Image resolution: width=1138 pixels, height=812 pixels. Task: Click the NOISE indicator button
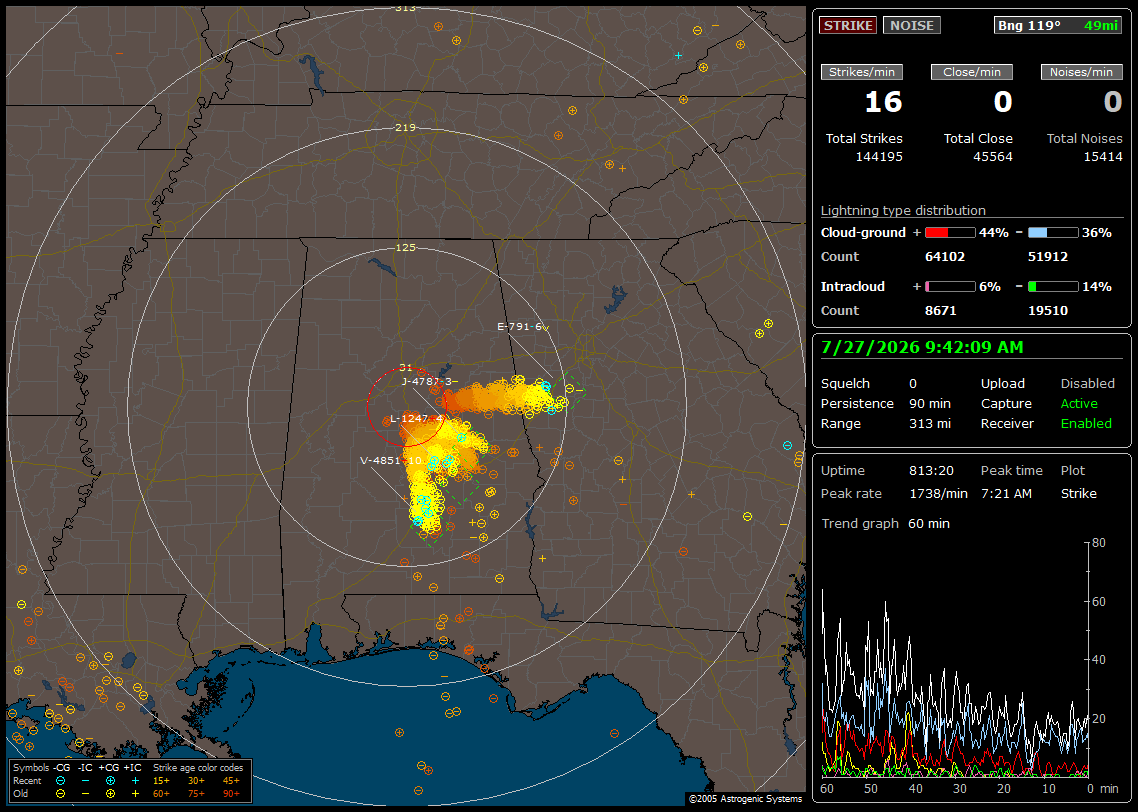coord(912,25)
